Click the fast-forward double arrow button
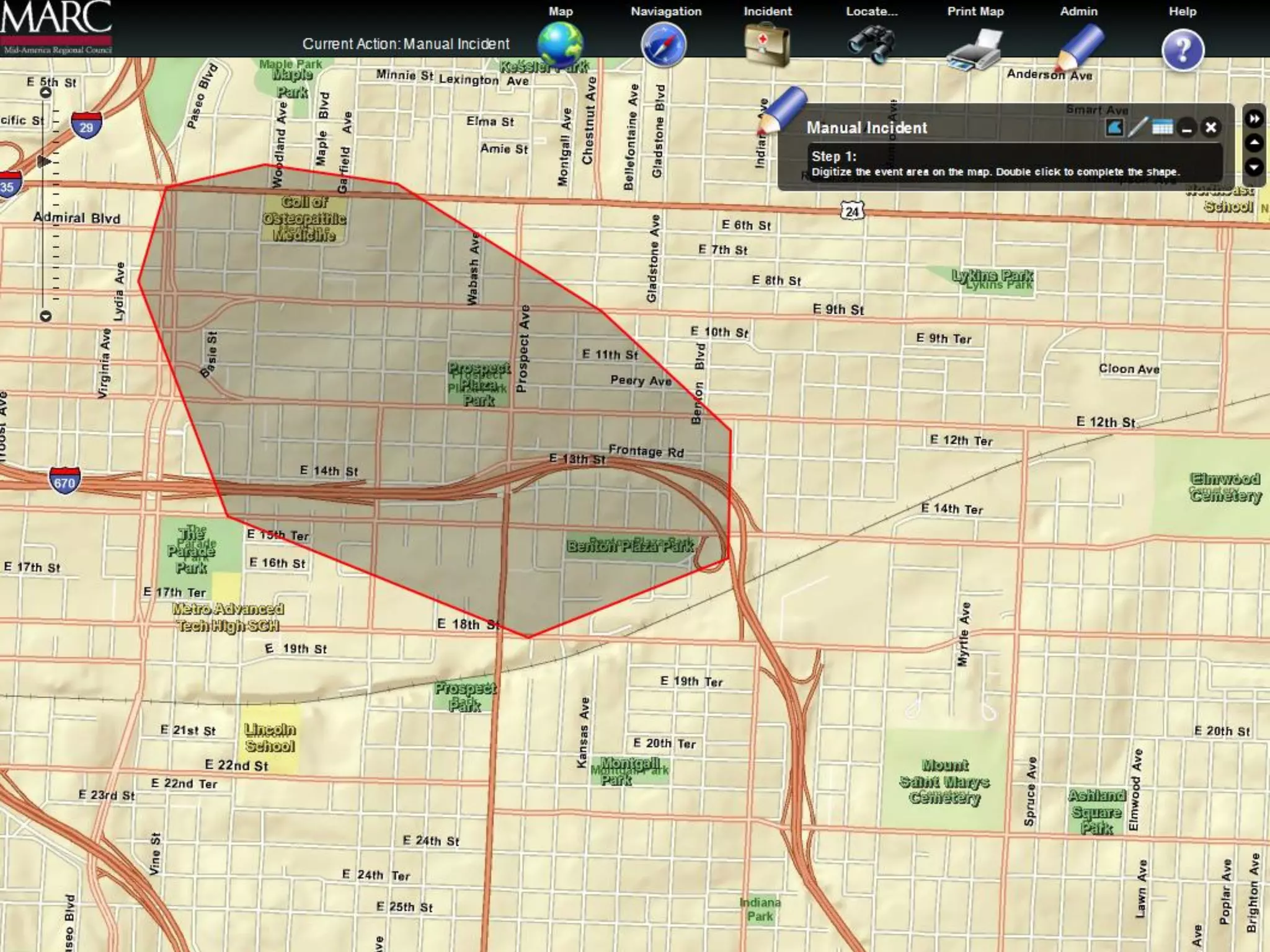The width and height of the screenshot is (1270, 952). (1254, 118)
